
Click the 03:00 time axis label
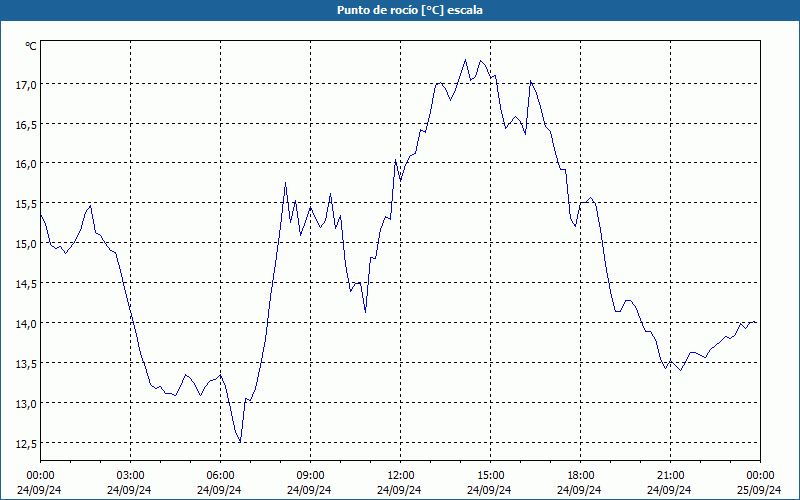(x=131, y=476)
